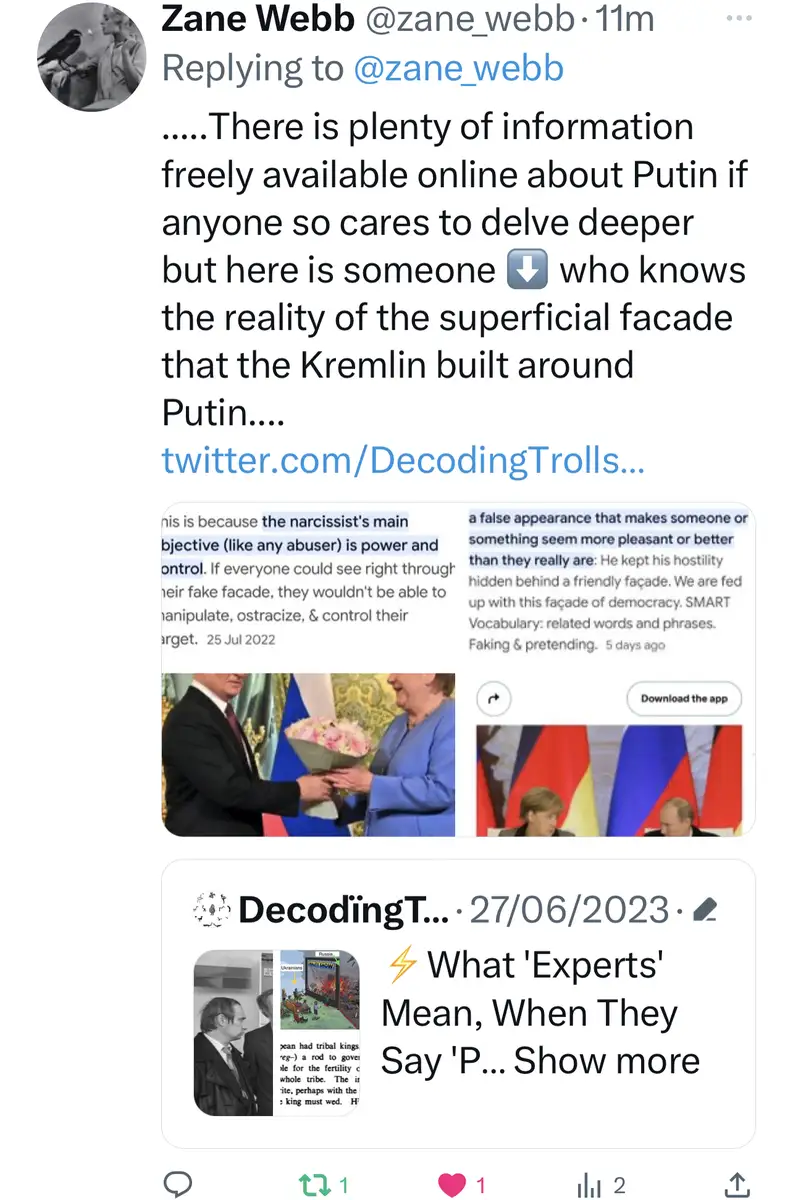Follow the Replying to @zane_webb link
793x1200 pixels.
coord(458,68)
